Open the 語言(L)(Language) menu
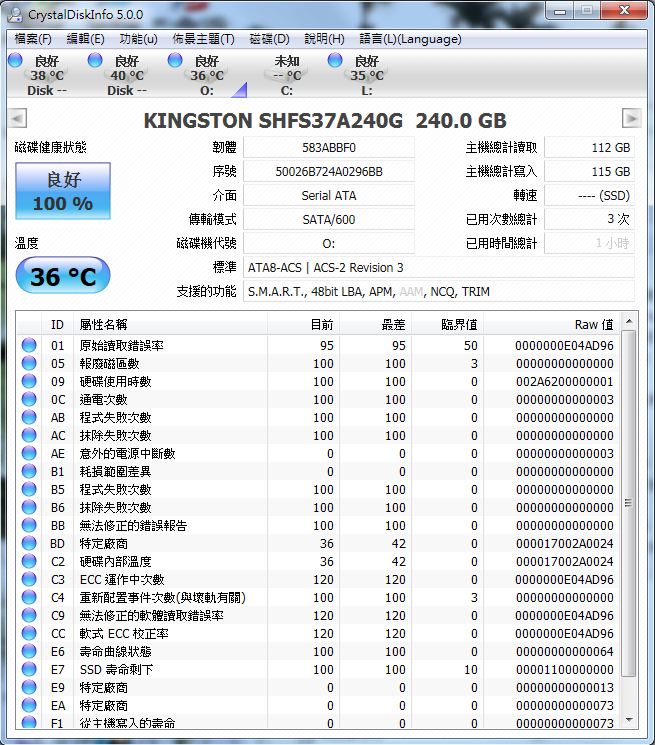 point(410,39)
